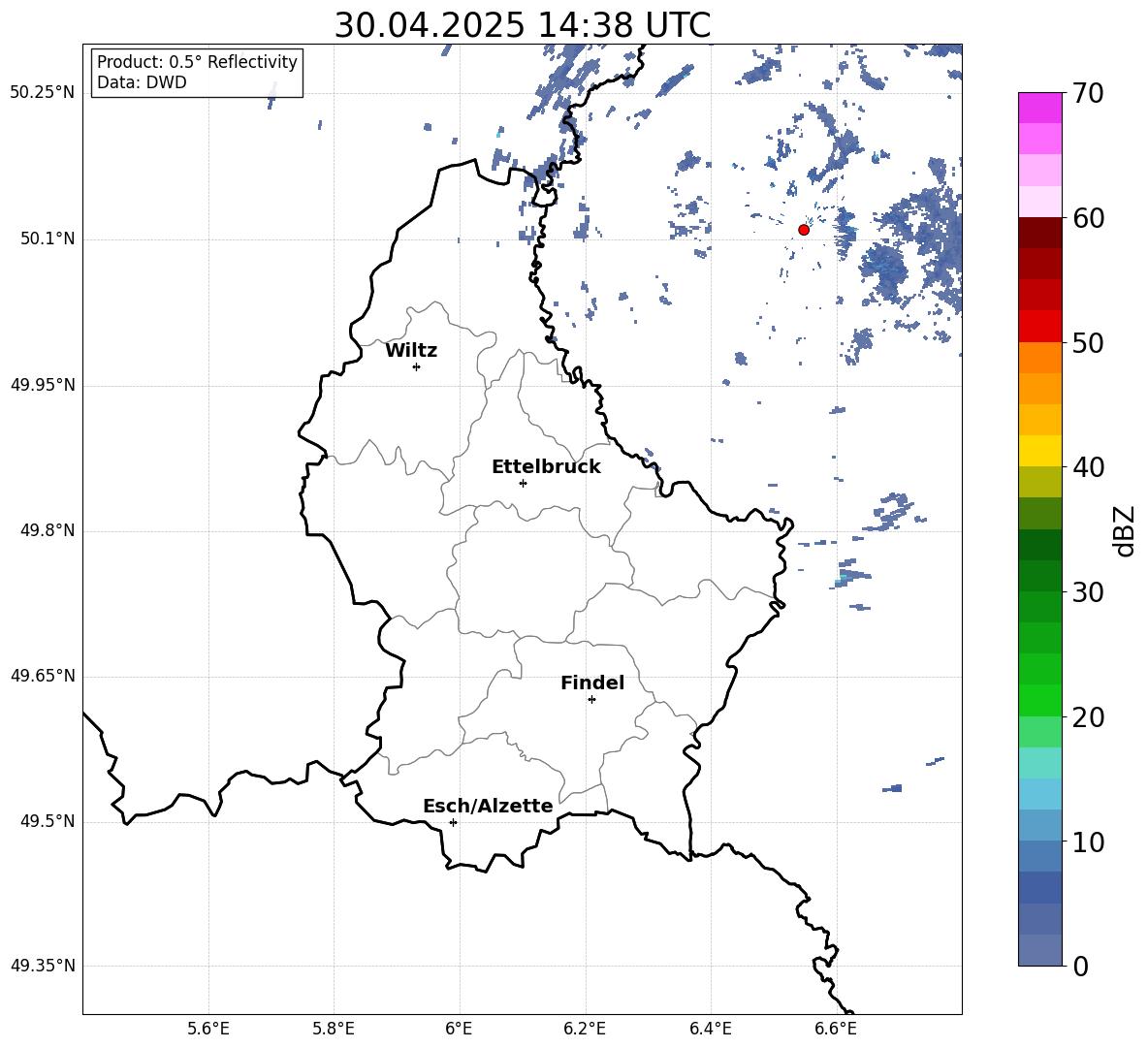Viewport: 1148px width, 1048px height.
Task: Click the Ettelbruck city label
Action: 546,467
